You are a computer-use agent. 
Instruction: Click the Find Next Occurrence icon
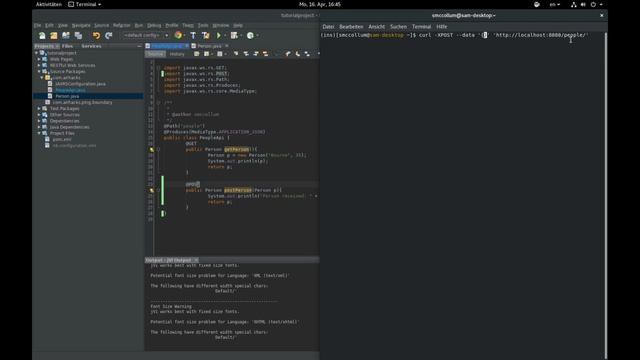[x=256, y=54]
